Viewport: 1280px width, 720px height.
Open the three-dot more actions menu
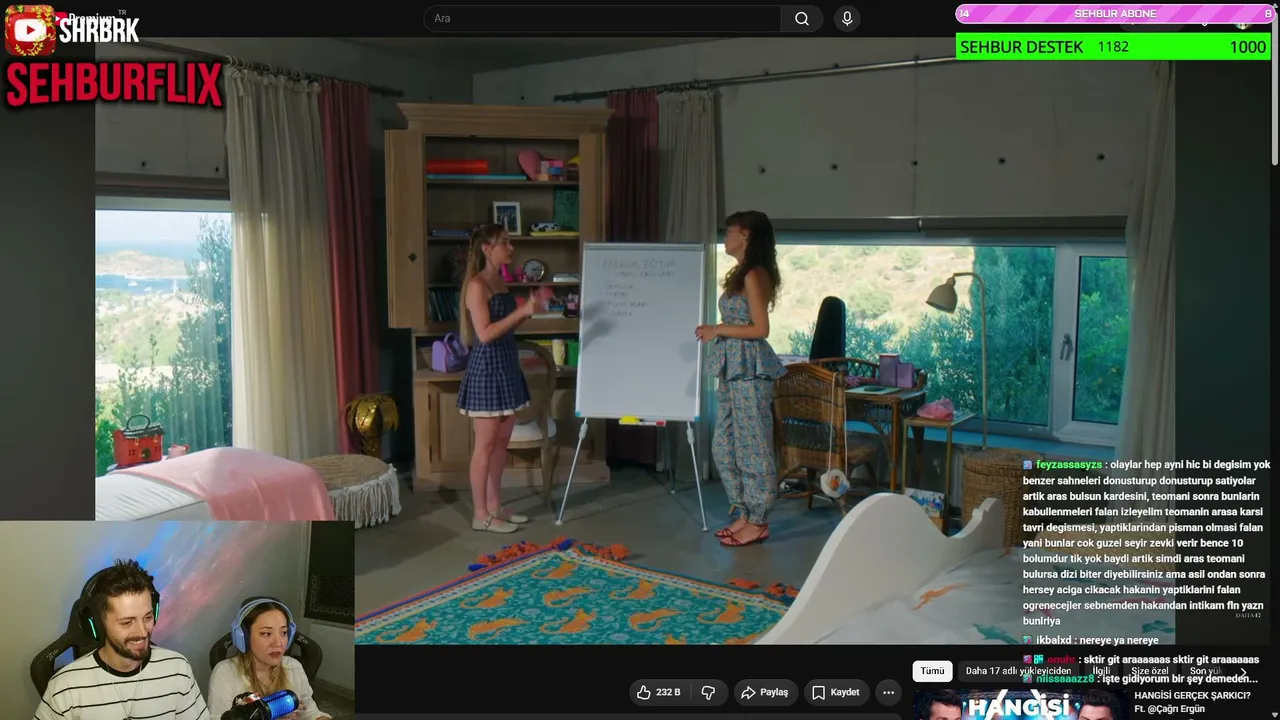pyautogui.click(x=888, y=692)
